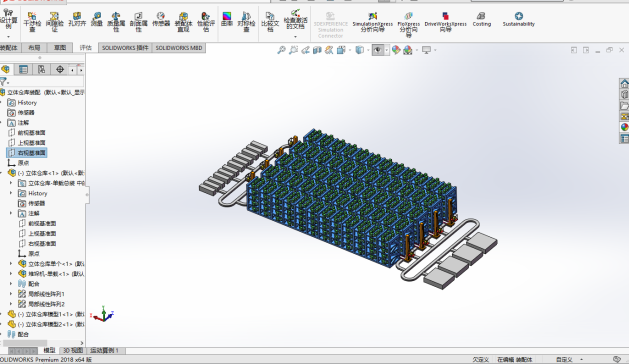
Task: Open Edit Appearance color ball
Action: pos(396,50)
